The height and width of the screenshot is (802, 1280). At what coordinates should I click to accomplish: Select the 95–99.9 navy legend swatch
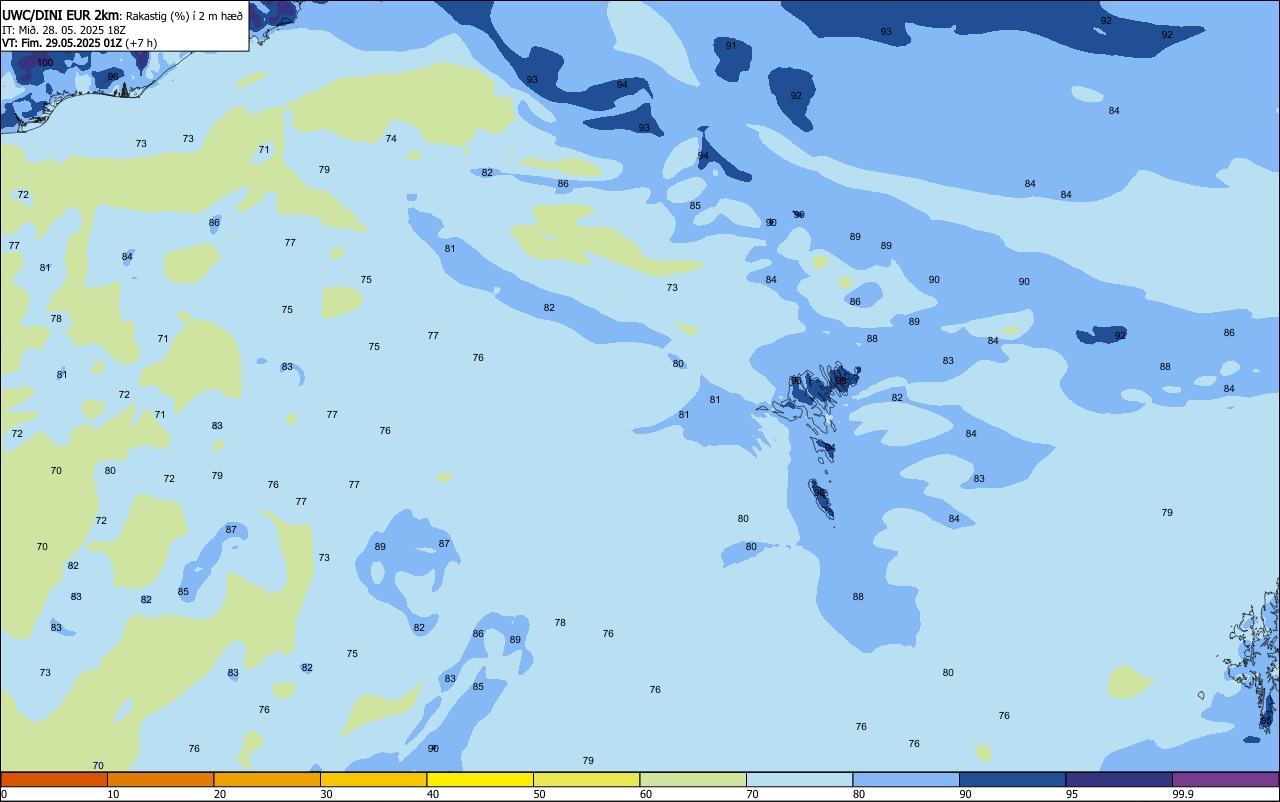click(x=1119, y=779)
